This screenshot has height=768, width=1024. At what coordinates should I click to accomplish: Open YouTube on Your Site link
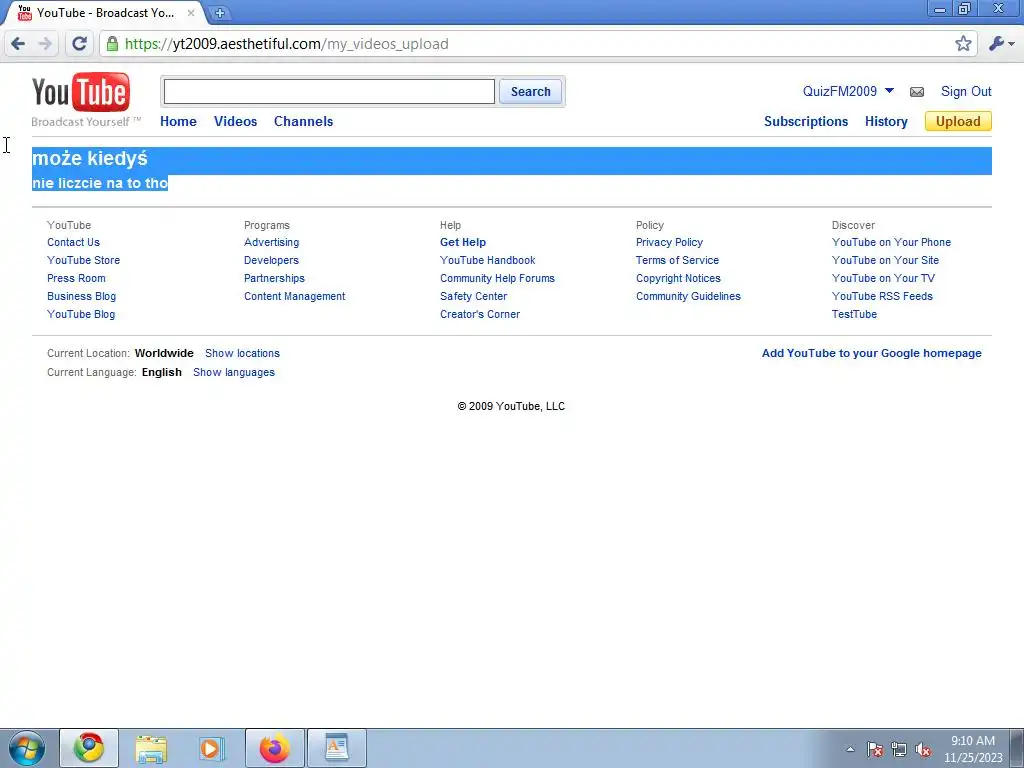pos(886,260)
